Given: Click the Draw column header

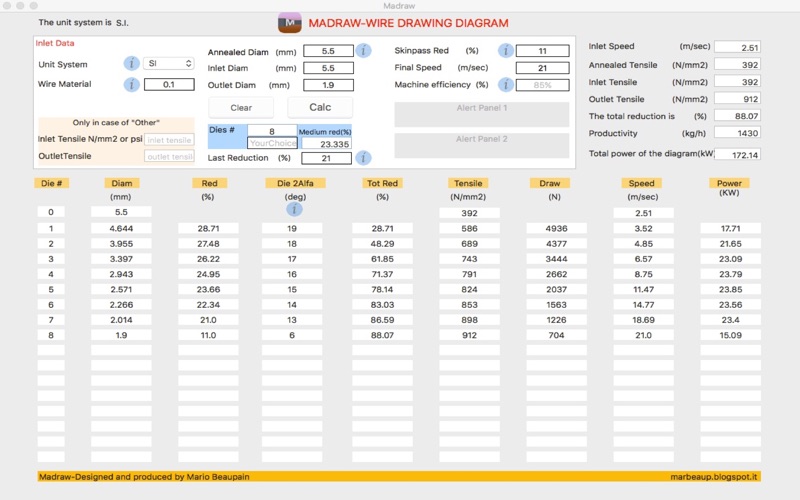Looking at the screenshot, I should tap(549, 183).
